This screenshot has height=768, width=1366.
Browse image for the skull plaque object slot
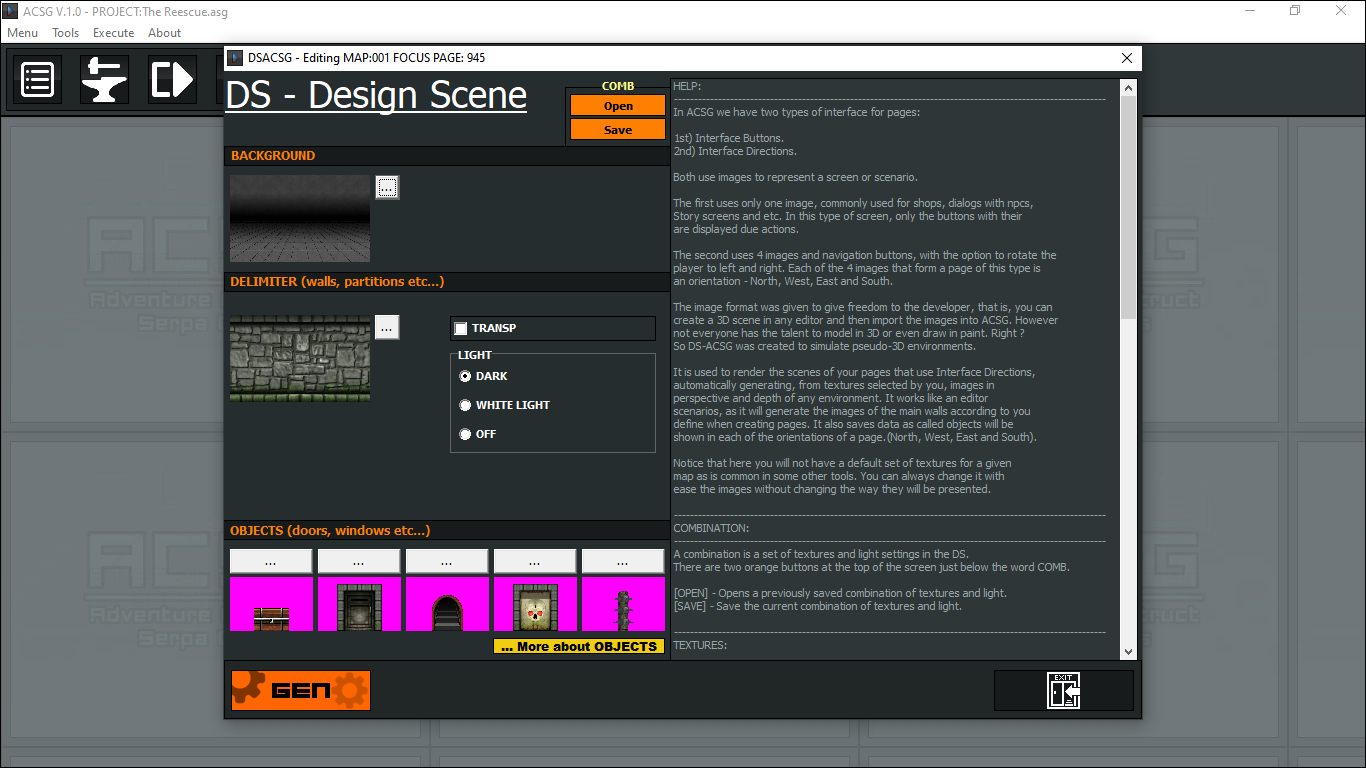click(x=535, y=561)
